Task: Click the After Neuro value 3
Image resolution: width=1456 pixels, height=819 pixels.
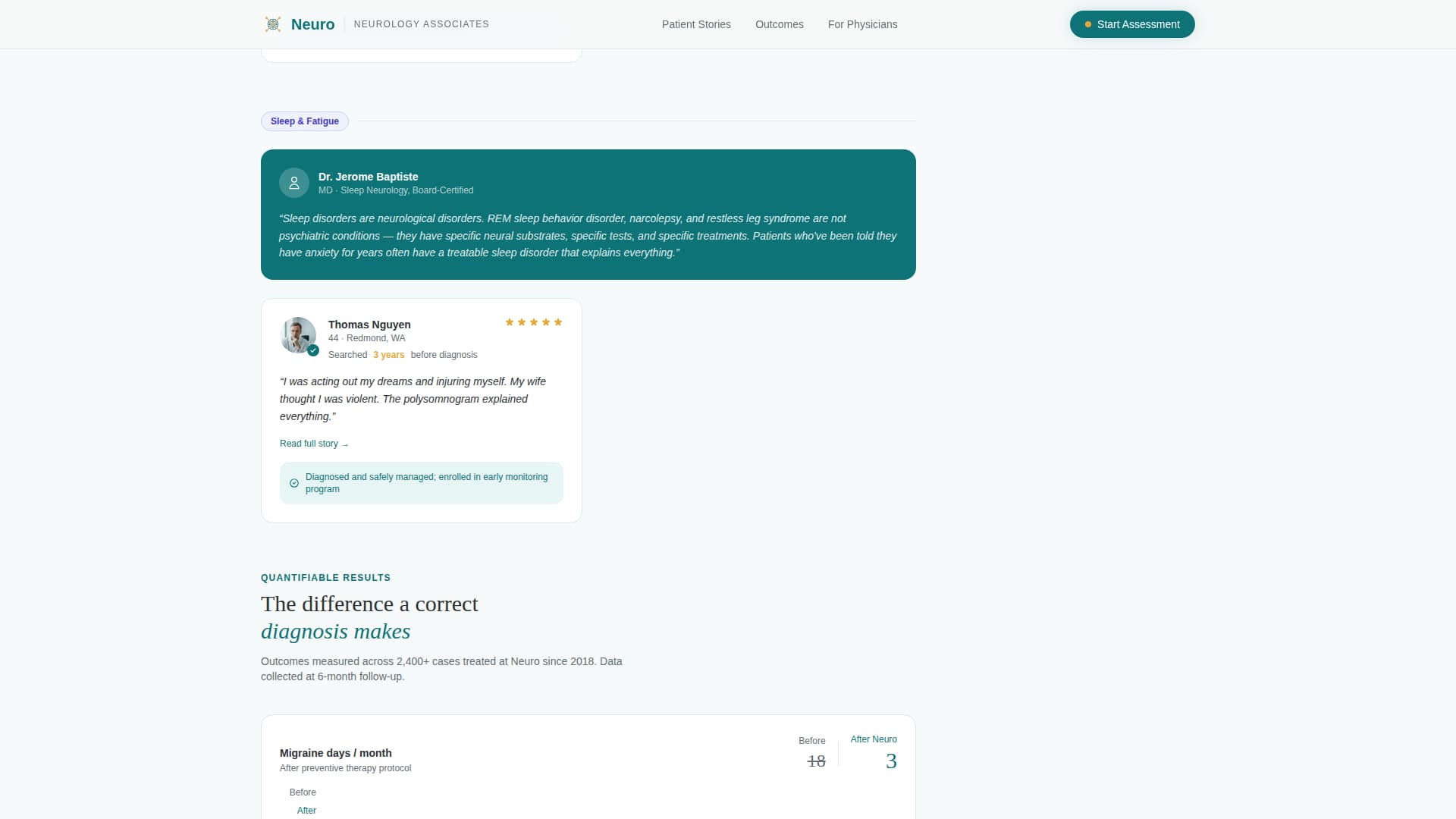Action: pos(891,761)
